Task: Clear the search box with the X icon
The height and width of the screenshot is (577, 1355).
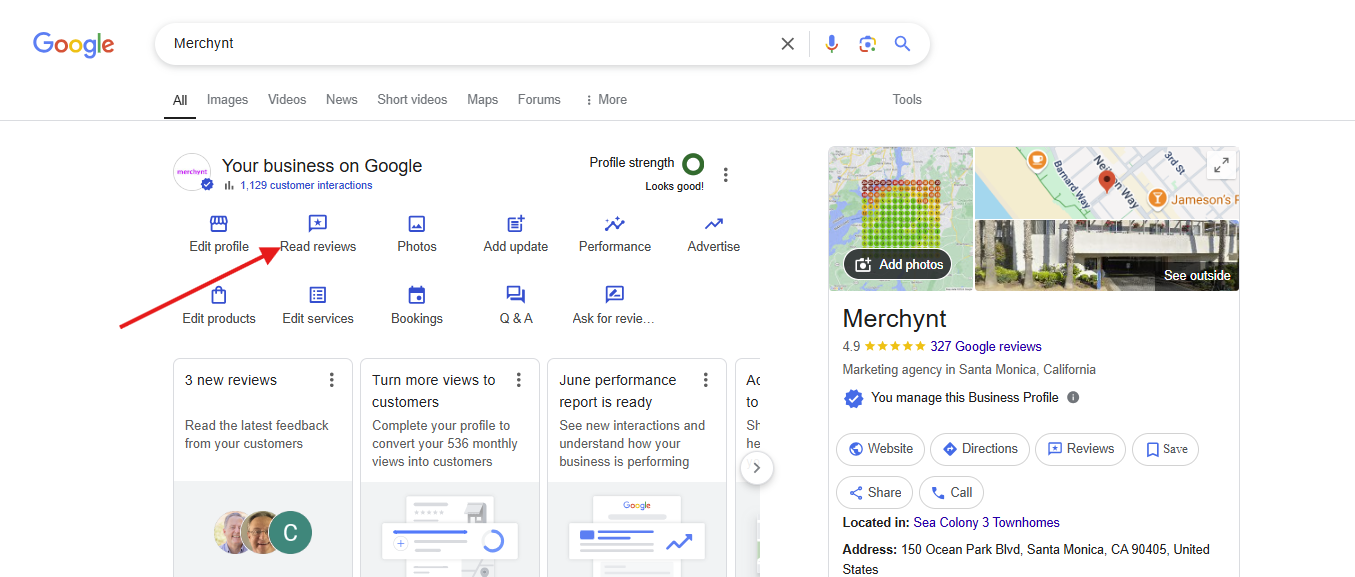Action: tap(788, 44)
